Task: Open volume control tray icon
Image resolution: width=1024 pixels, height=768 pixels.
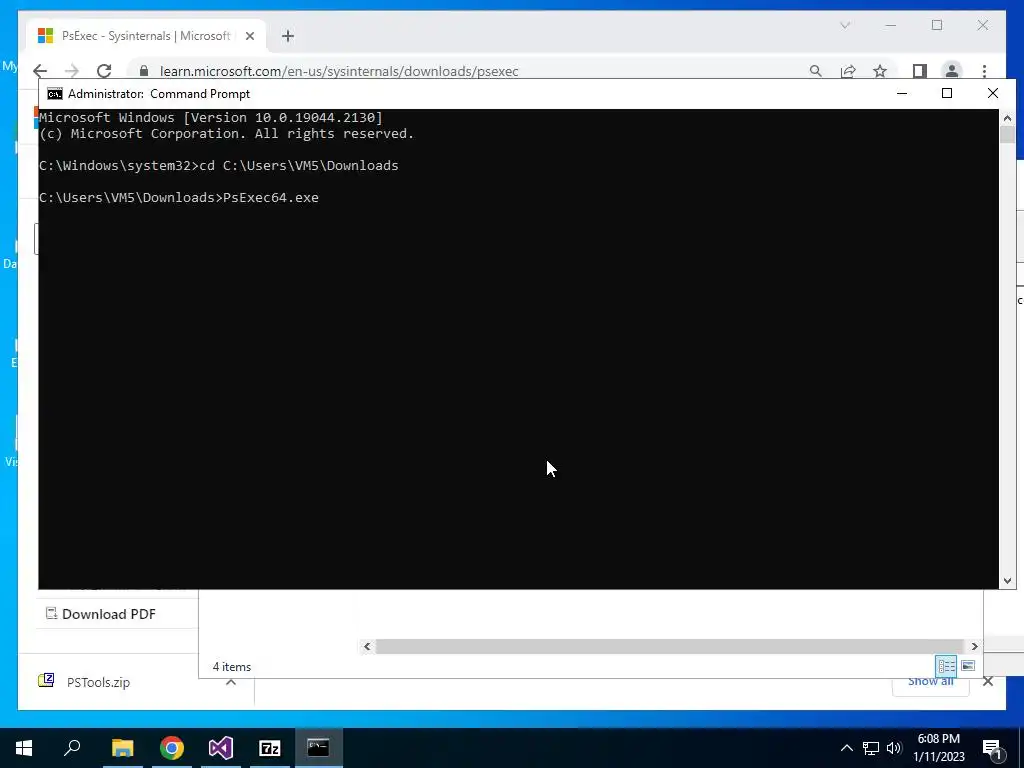Action: coord(894,748)
